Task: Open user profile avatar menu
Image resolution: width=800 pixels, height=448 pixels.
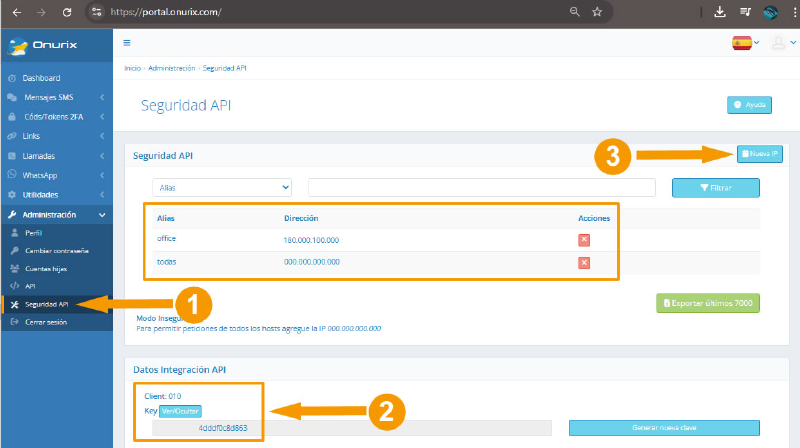Action: 779,43
